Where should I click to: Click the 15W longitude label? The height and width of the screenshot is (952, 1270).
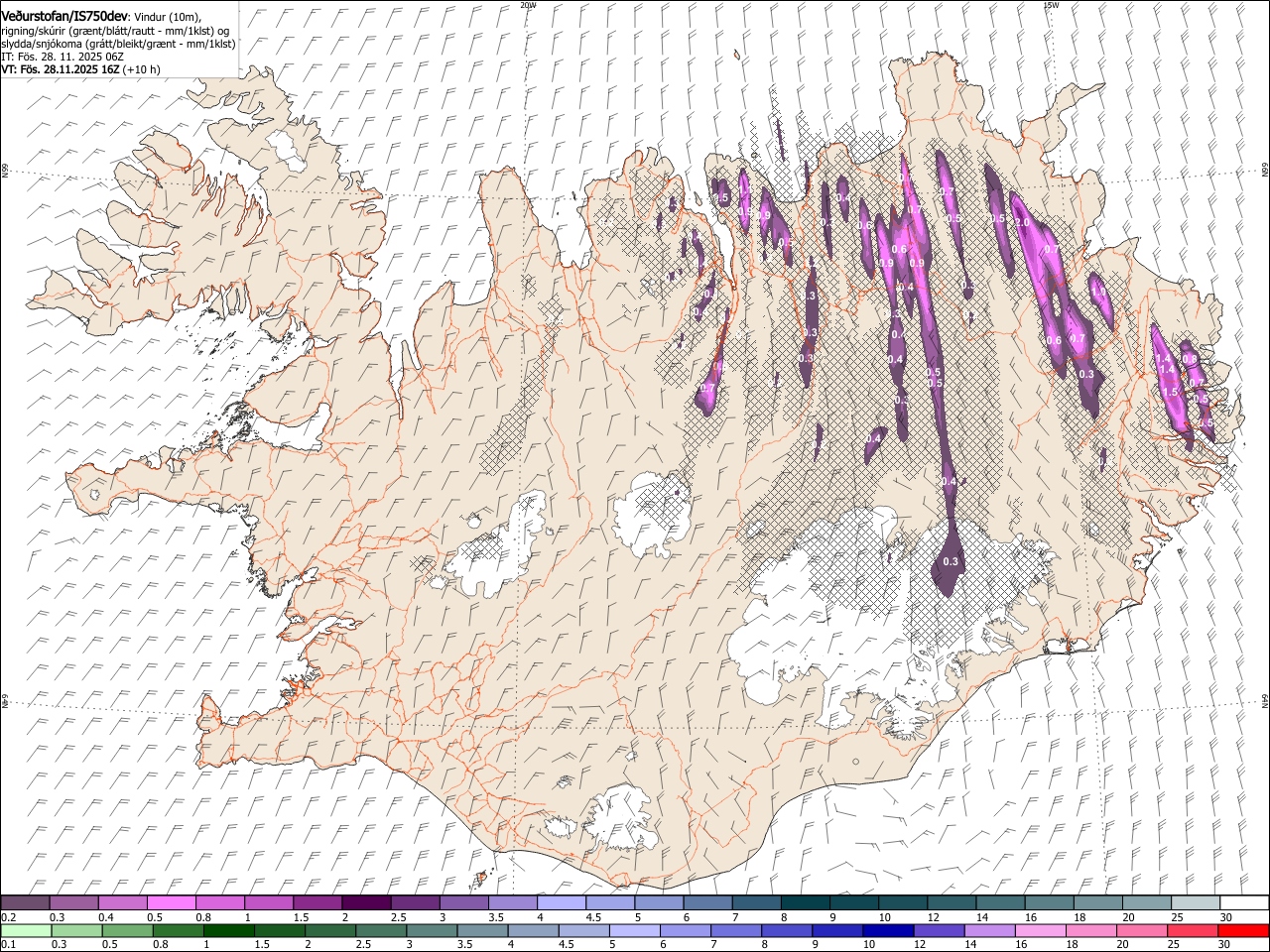click(1051, 5)
